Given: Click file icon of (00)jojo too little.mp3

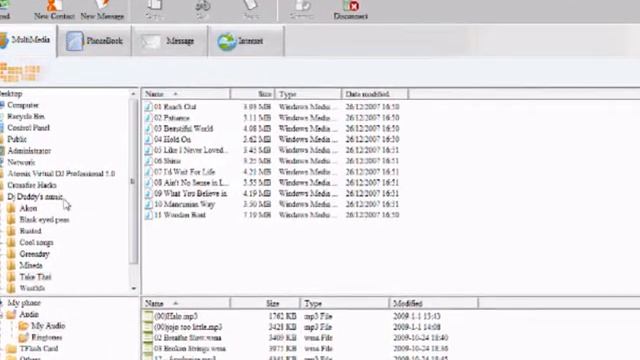Looking at the screenshot, I should click(x=148, y=327).
